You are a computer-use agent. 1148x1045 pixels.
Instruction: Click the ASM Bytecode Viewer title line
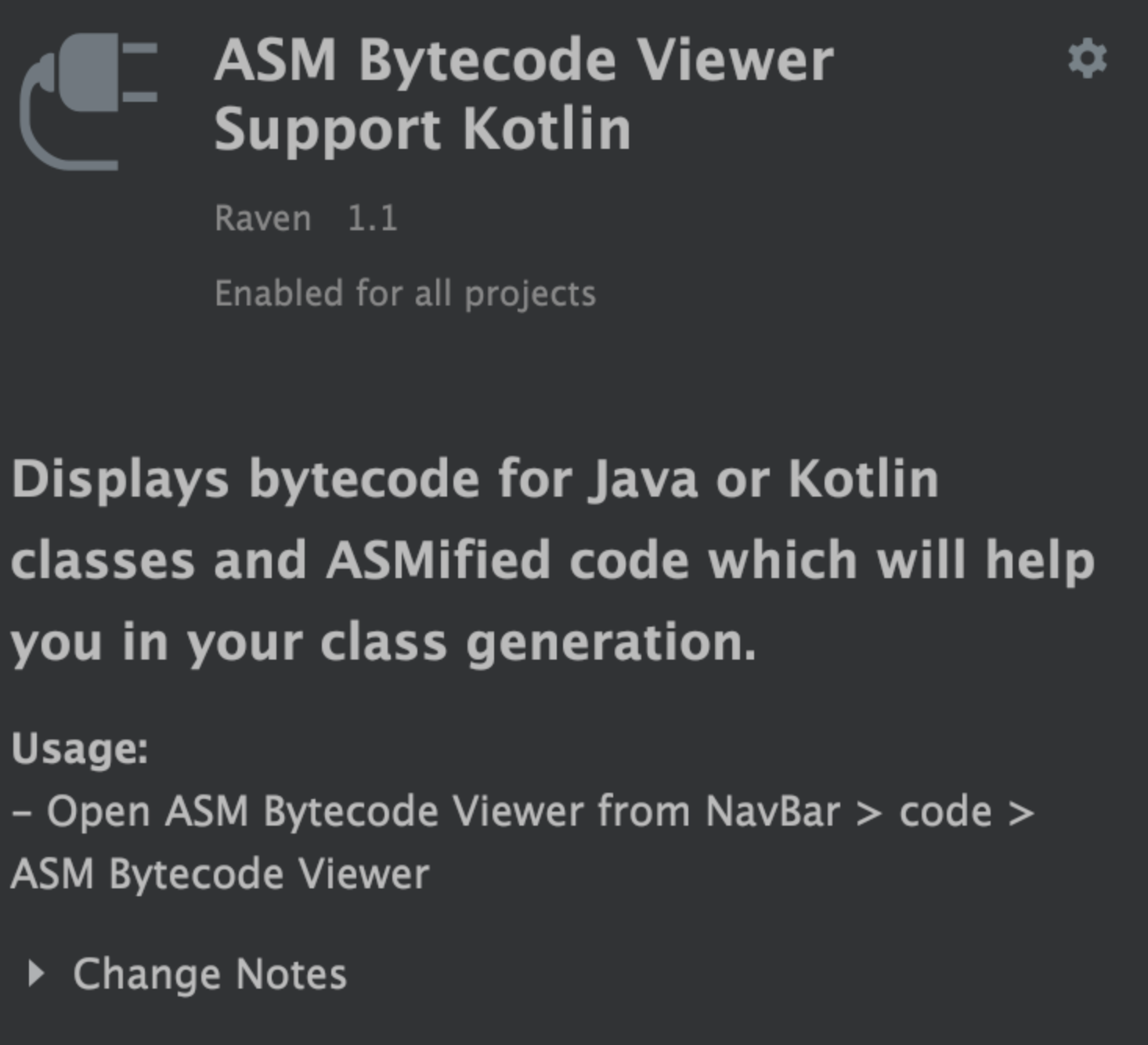(524, 60)
